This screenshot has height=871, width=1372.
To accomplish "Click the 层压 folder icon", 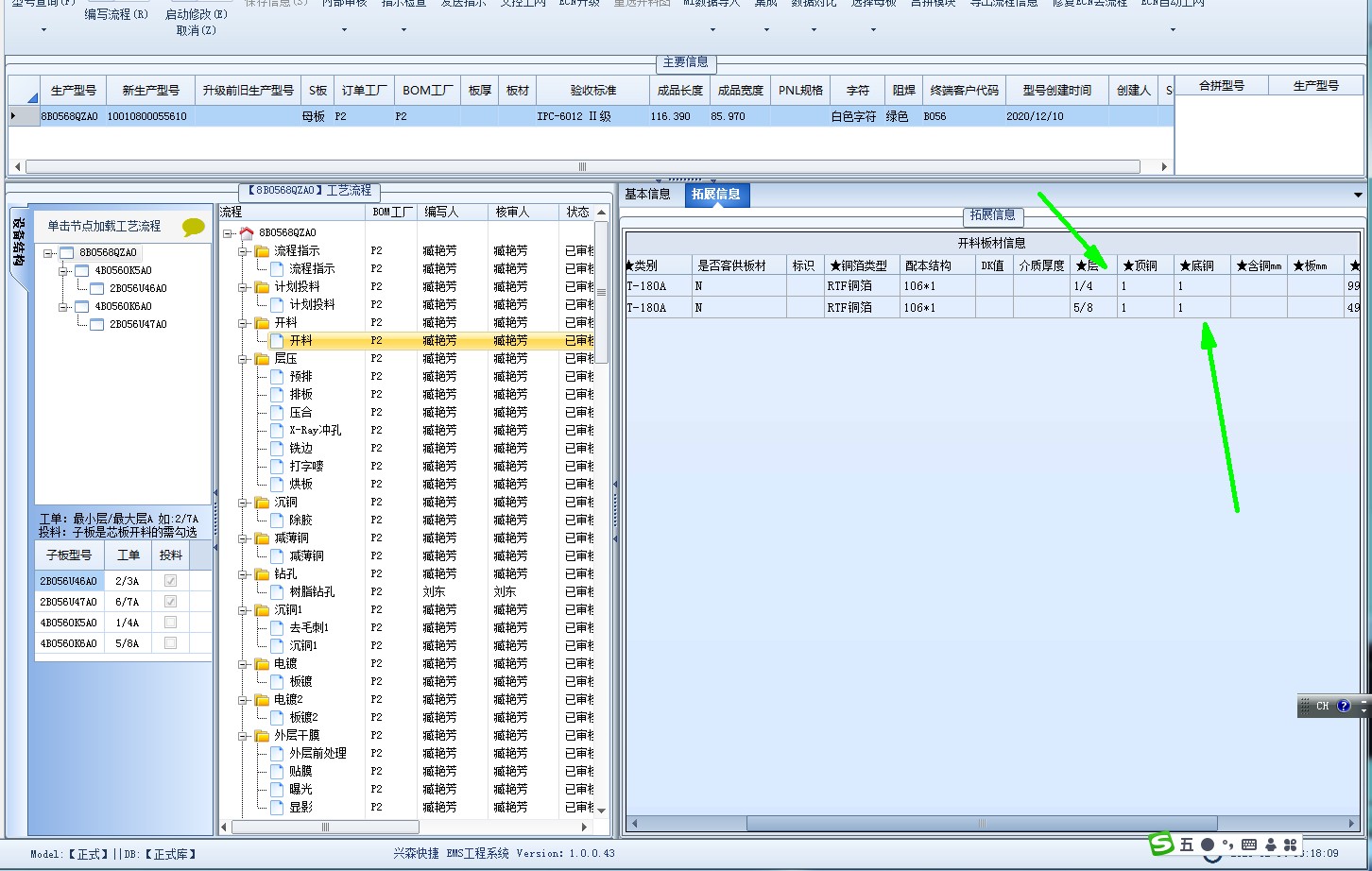I will point(262,358).
